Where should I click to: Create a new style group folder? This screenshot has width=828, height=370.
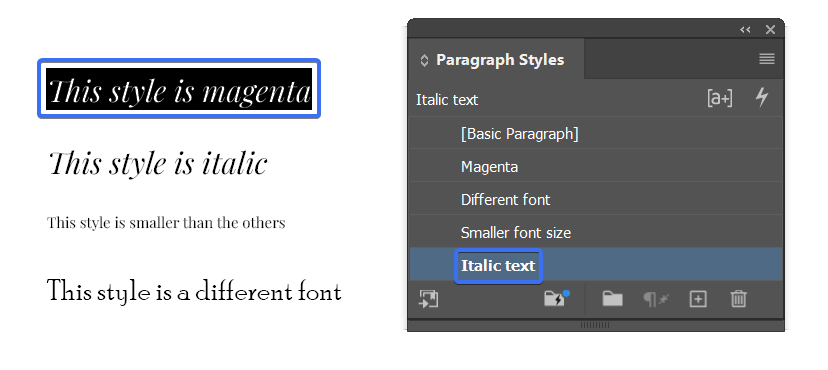click(x=612, y=299)
